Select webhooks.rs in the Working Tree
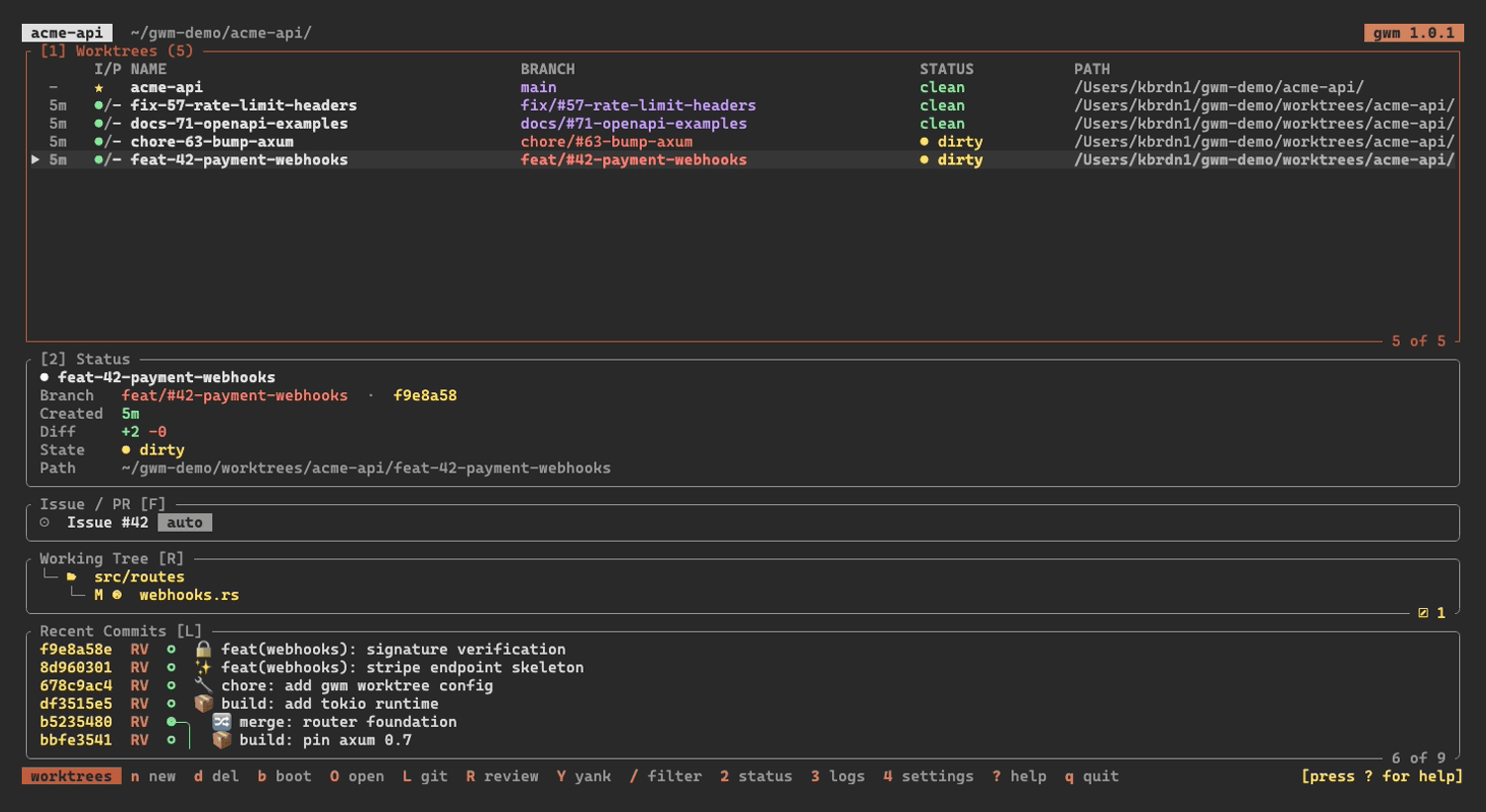 pyautogui.click(x=188, y=595)
